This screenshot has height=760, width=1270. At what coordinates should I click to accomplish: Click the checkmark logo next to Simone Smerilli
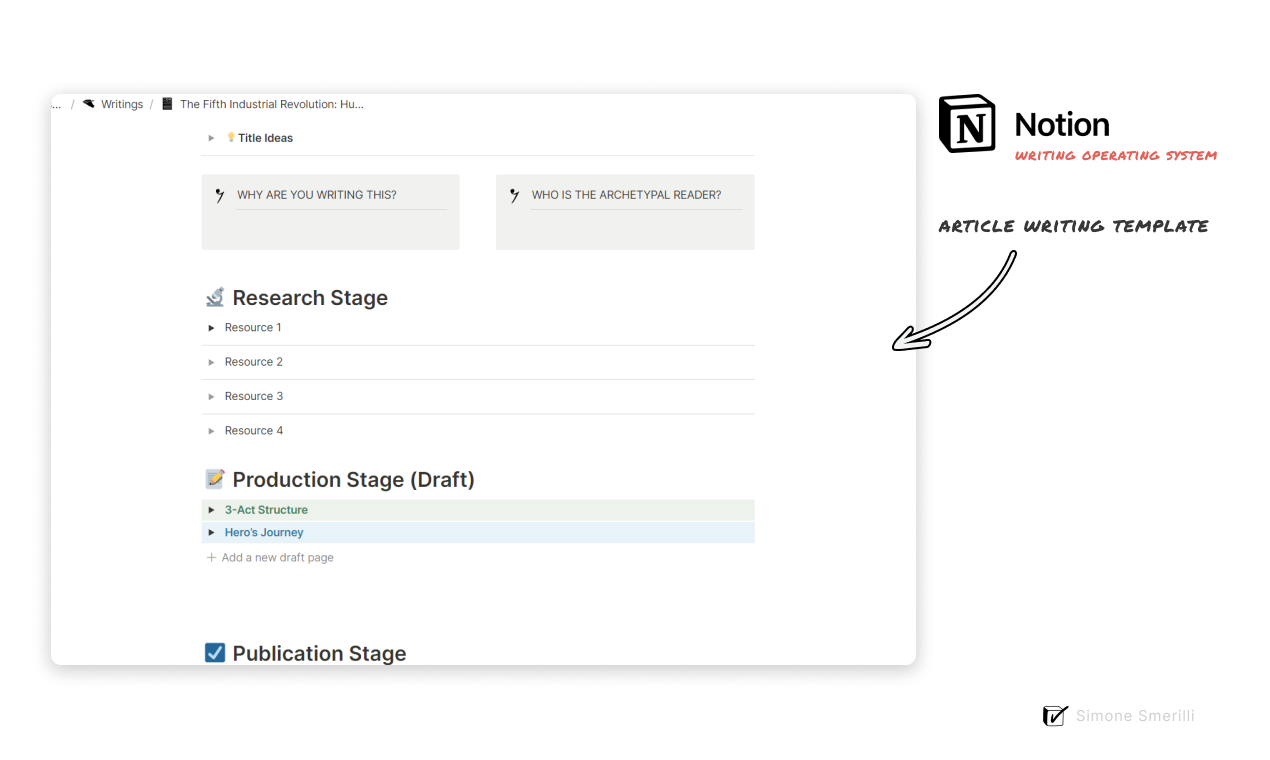(x=1055, y=715)
